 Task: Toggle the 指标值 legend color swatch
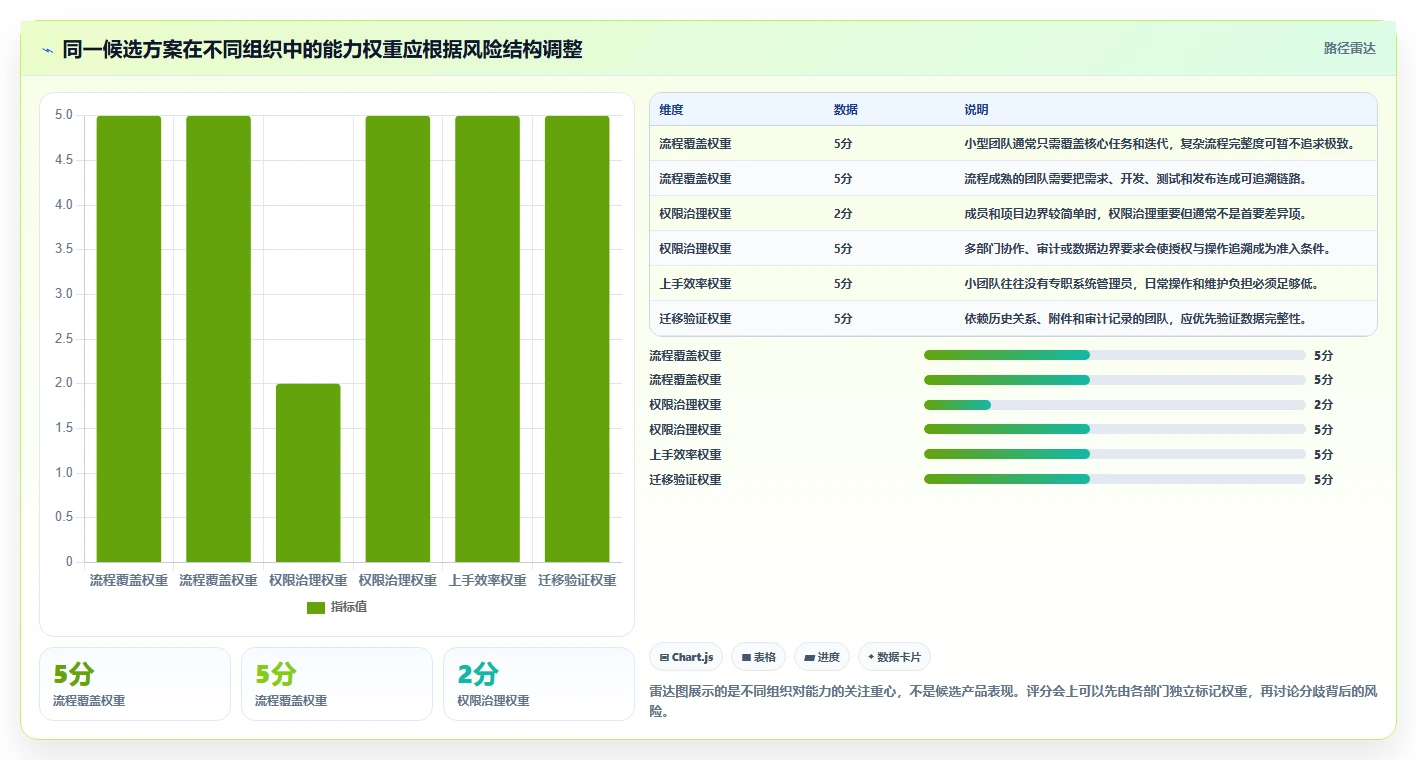point(316,608)
